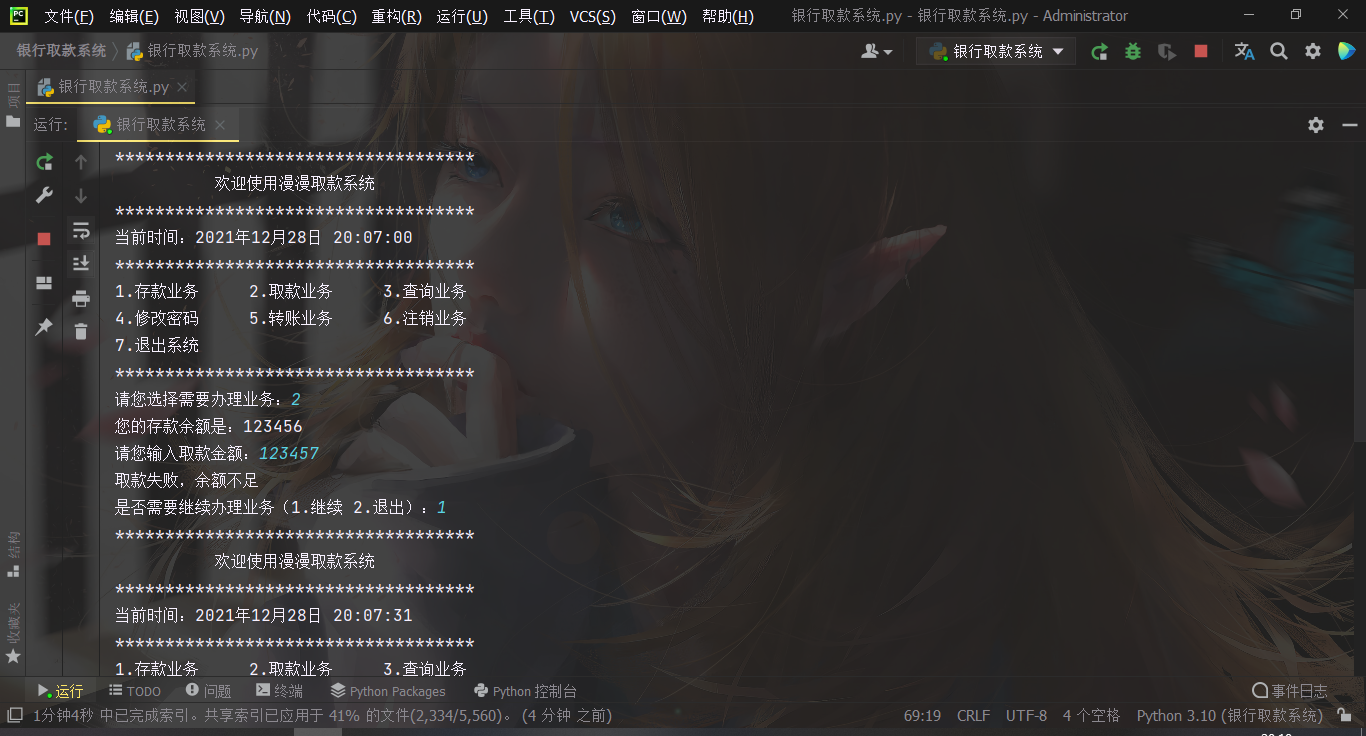1366x736 pixels.
Task: Click cursor position 69:19 in status bar
Action: (x=922, y=716)
